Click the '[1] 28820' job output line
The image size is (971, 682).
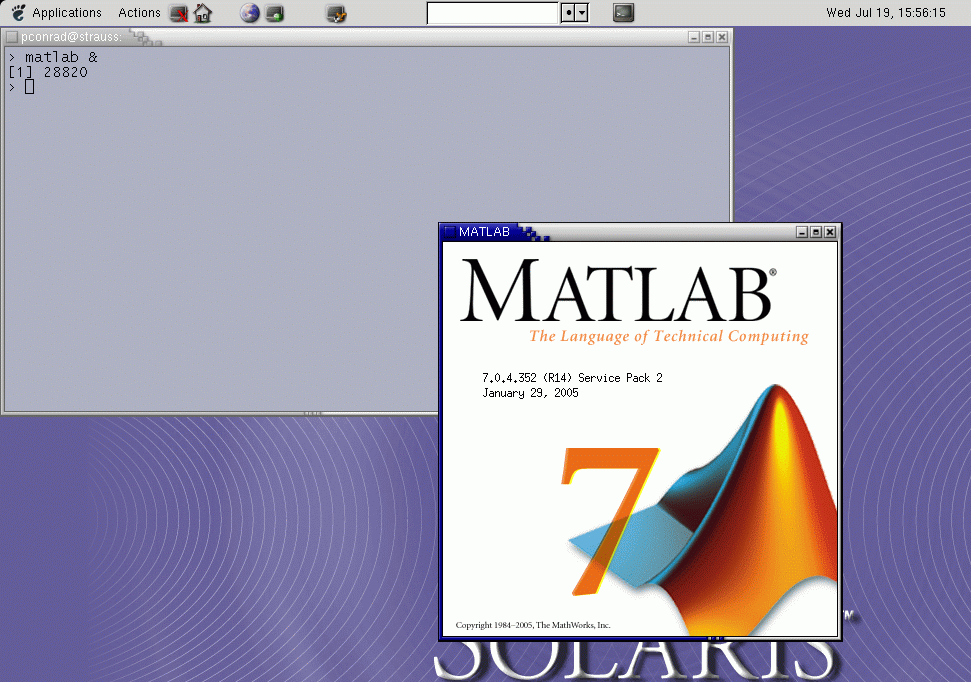tap(48, 72)
